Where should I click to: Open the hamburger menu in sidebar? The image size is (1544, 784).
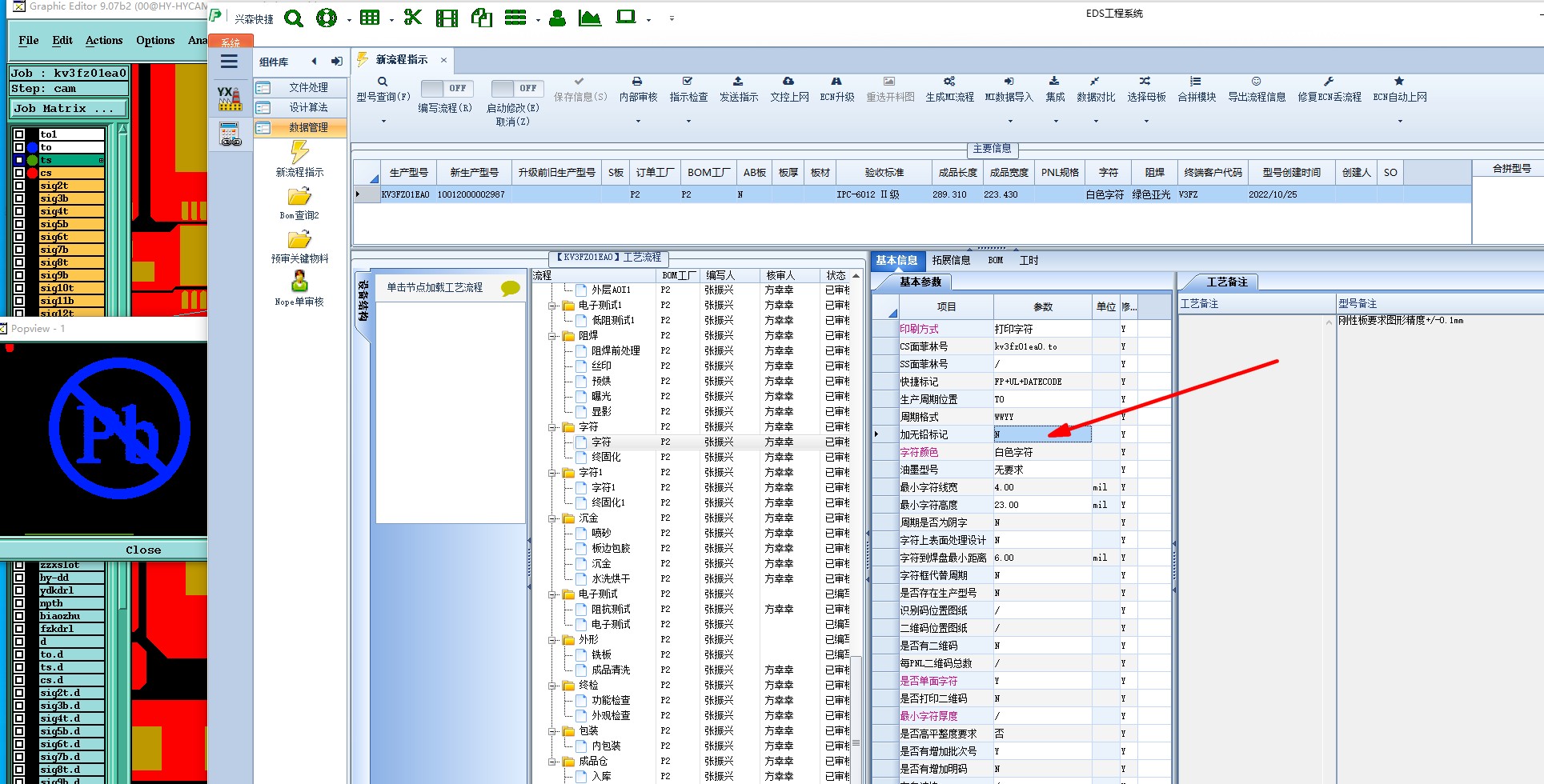(229, 62)
